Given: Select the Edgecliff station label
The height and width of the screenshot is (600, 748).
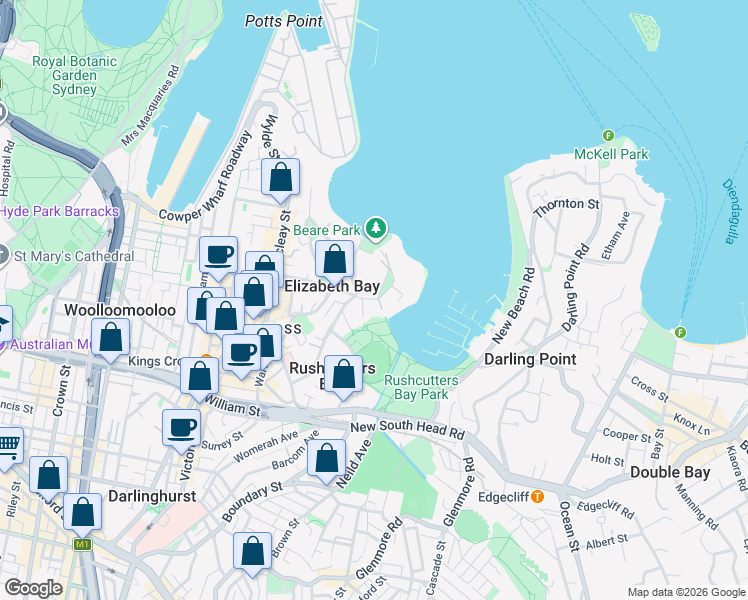Looking at the screenshot, I should pyautogui.click(x=503, y=497).
